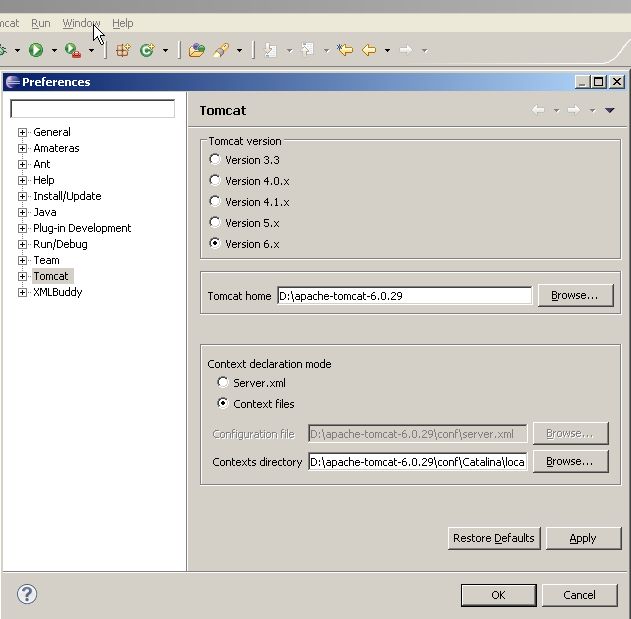The width and height of the screenshot is (631, 619).
Task: Open the Window menu
Action: (80, 23)
